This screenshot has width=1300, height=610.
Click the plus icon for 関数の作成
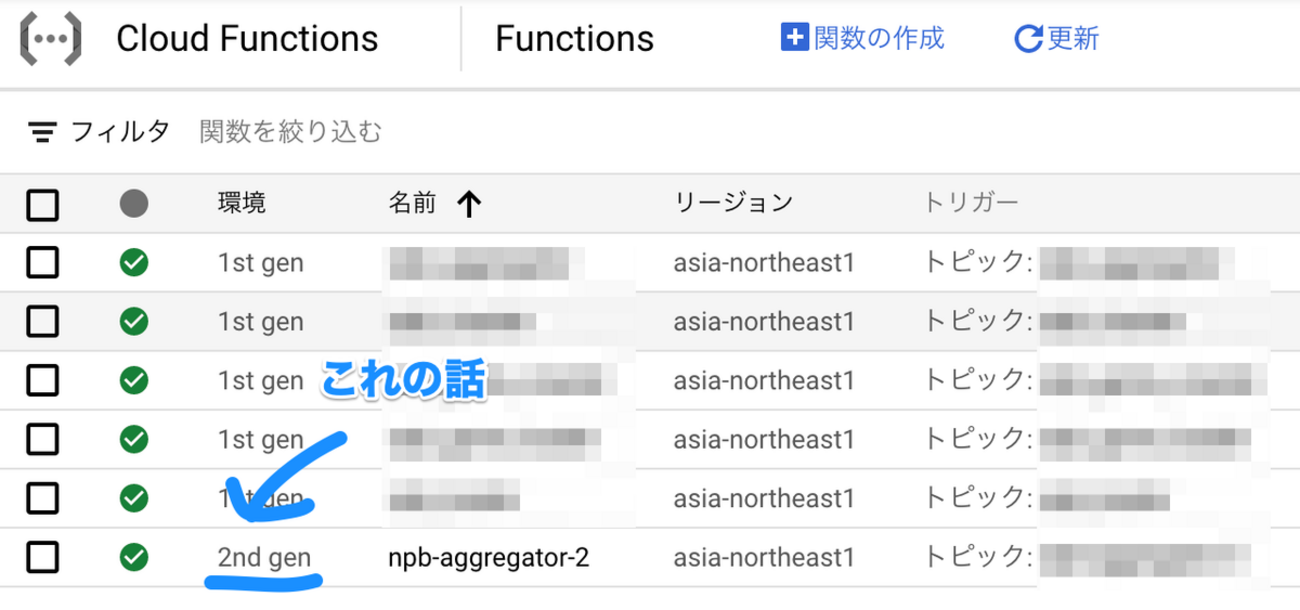click(x=794, y=38)
